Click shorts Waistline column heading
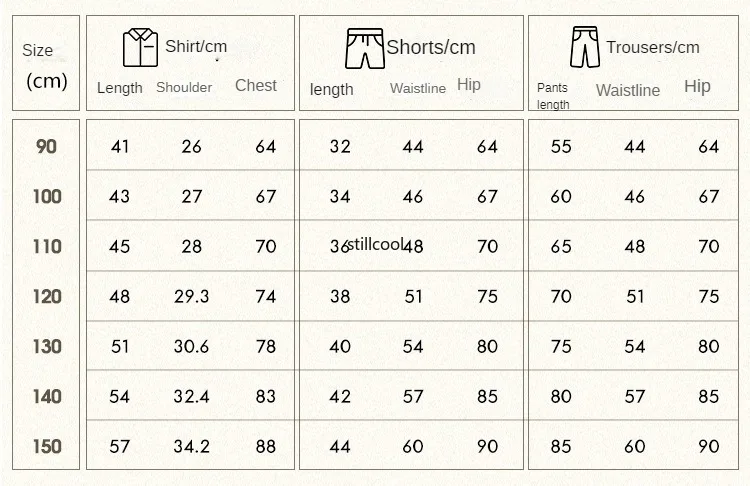Viewport: 750px width, 486px height. (418, 88)
